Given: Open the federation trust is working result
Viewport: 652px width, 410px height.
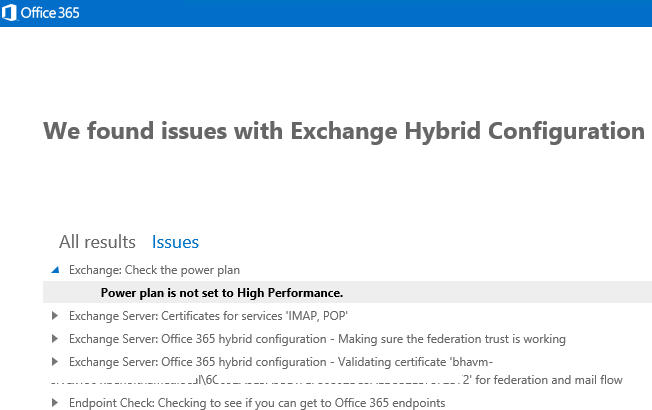Looking at the screenshot, I should coord(317,339).
